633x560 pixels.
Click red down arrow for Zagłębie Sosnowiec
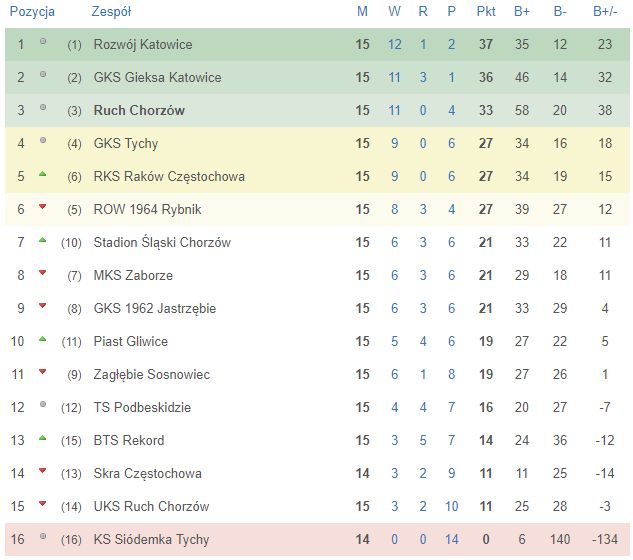click(x=42, y=372)
